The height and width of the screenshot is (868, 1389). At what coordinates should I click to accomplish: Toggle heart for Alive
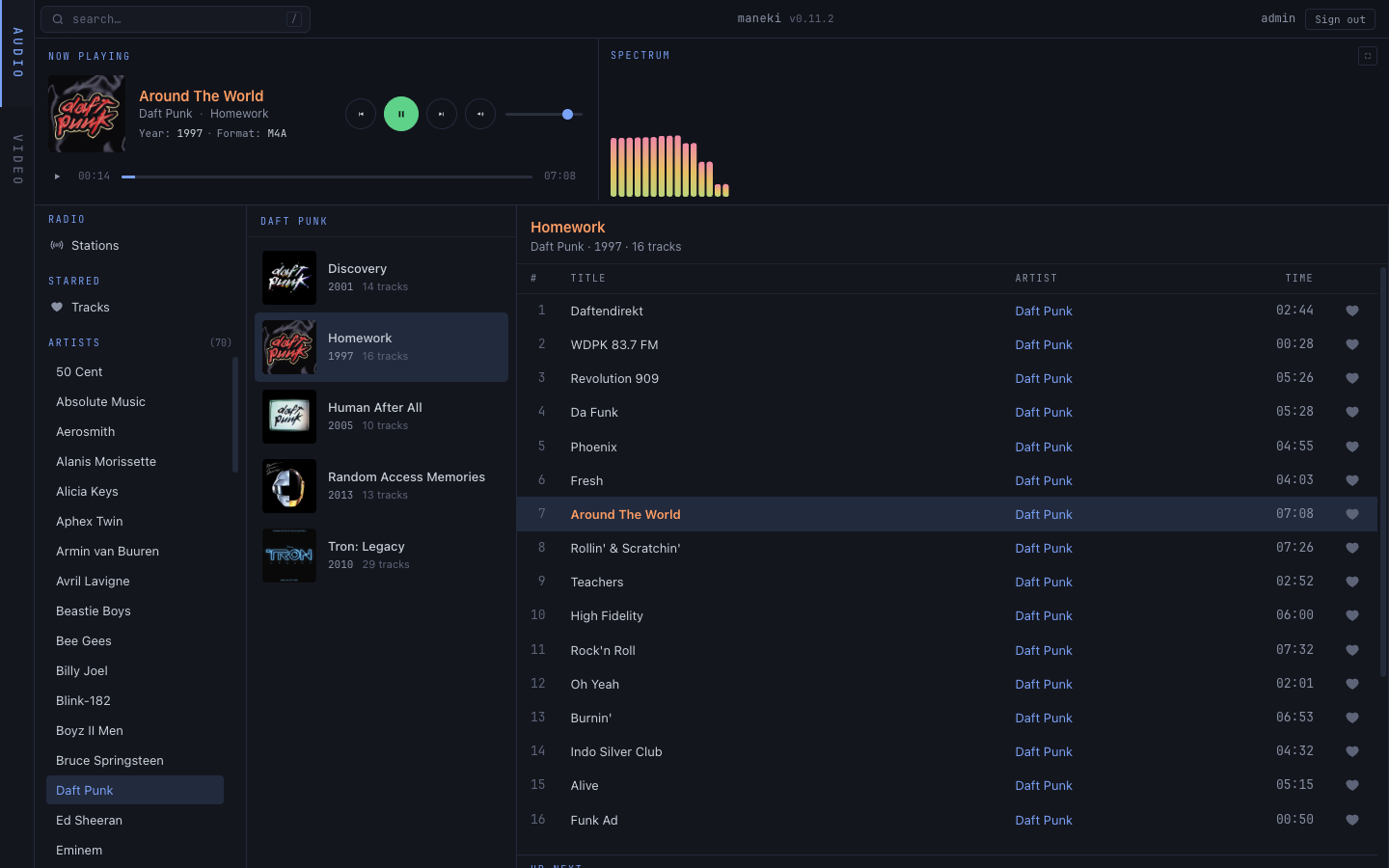[x=1352, y=785]
